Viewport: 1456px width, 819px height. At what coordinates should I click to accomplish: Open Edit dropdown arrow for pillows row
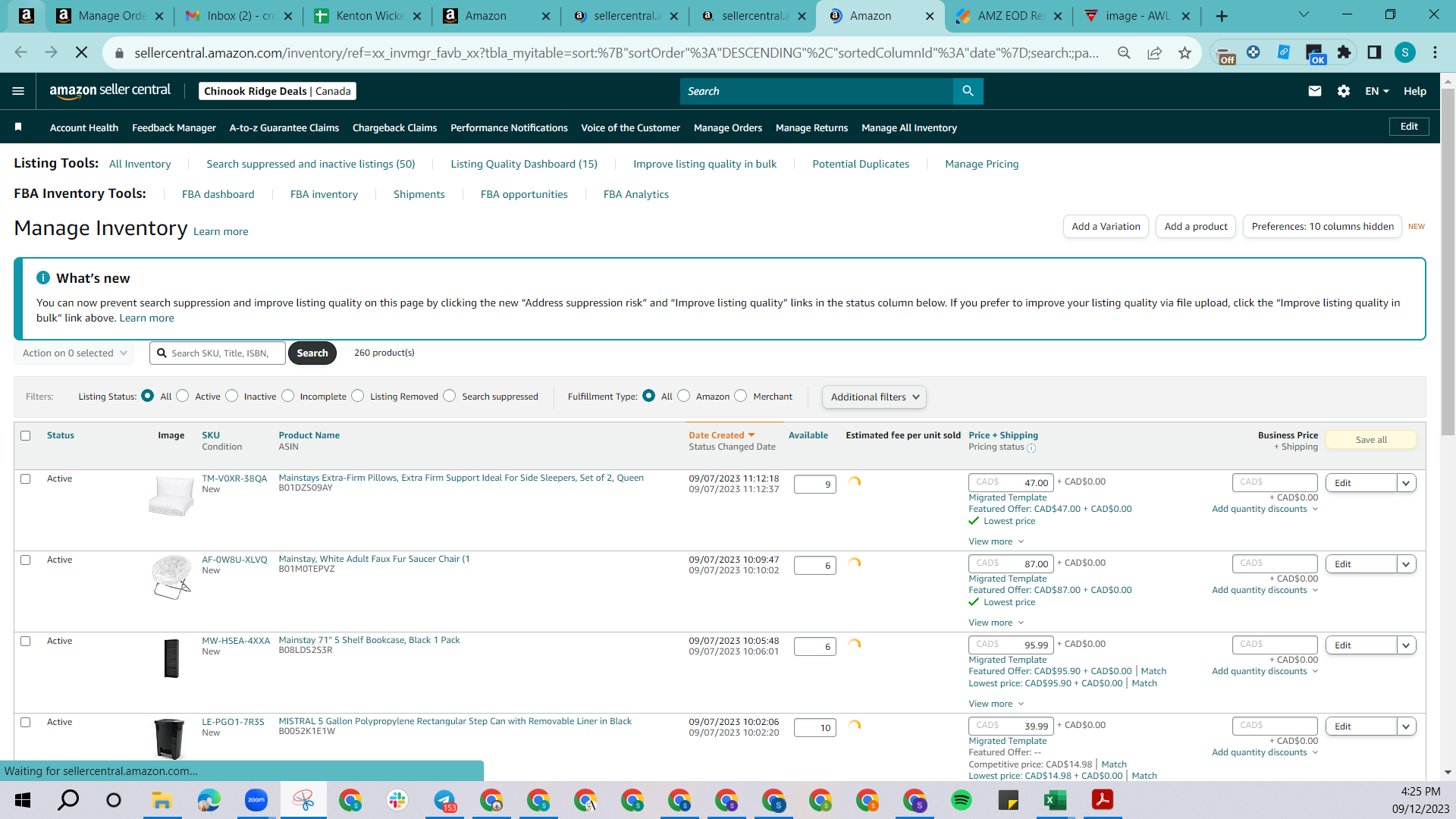(1406, 483)
